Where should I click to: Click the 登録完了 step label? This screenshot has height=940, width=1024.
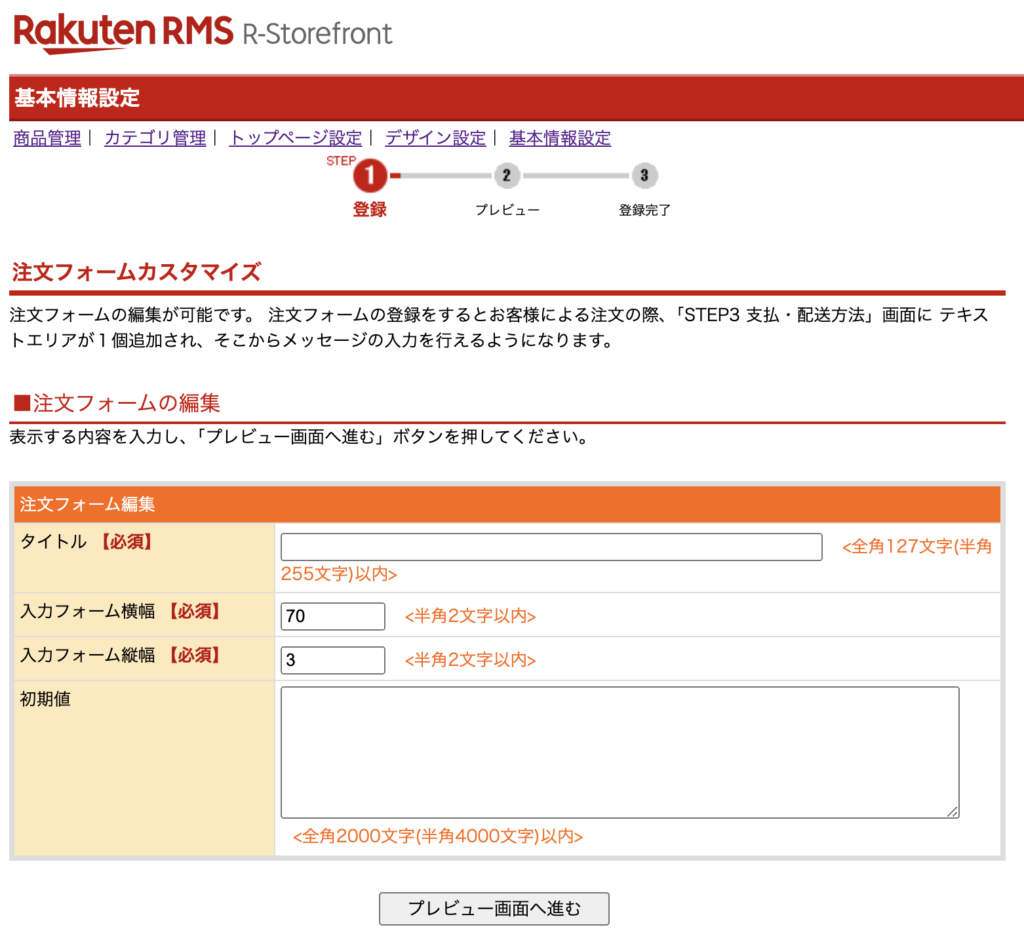645,210
